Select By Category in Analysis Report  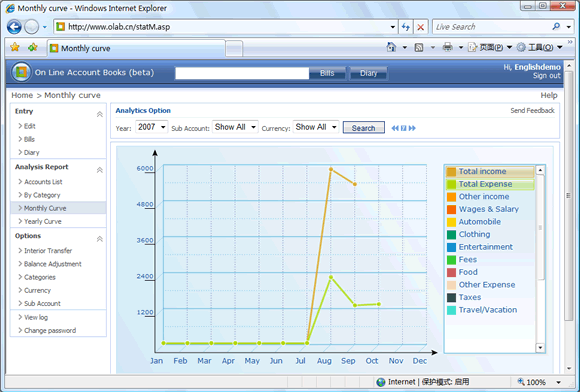pos(42,195)
